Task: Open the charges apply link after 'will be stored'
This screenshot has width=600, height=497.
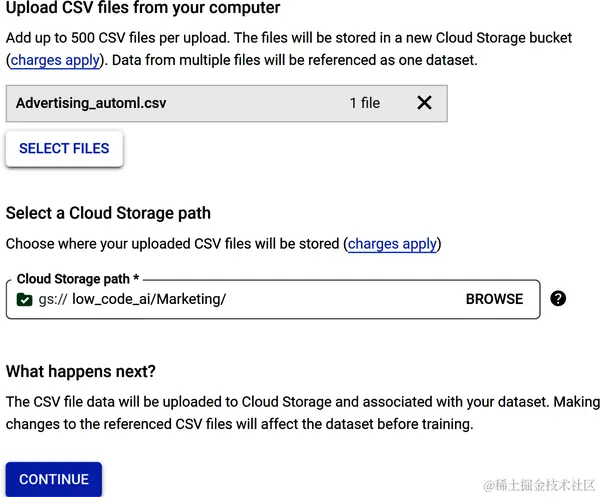Action: click(x=392, y=243)
